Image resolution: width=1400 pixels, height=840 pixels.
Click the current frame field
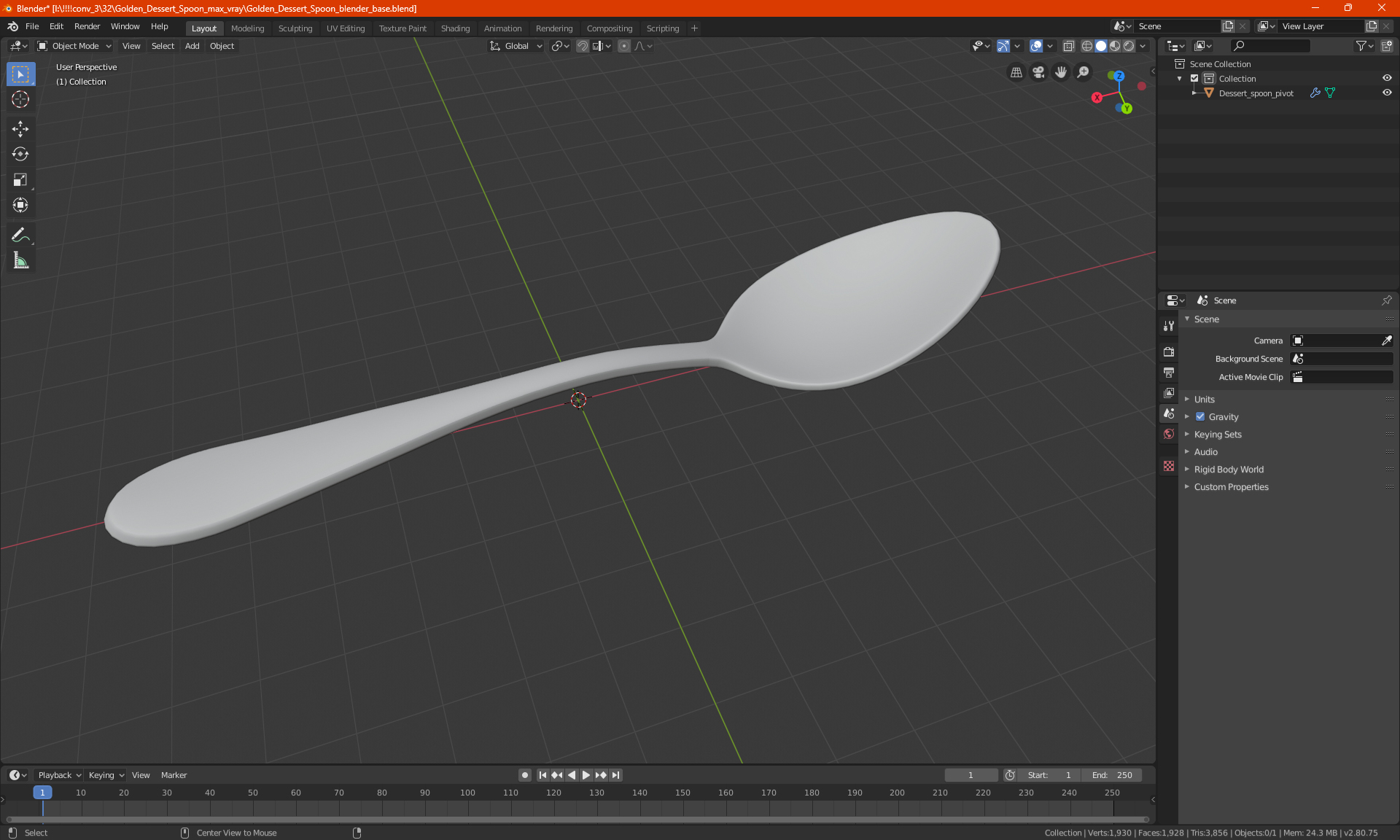pos(971,775)
